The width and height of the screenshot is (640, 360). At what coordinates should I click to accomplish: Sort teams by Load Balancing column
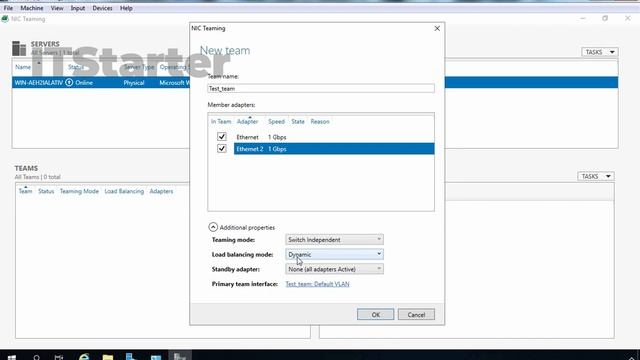tap(124, 191)
